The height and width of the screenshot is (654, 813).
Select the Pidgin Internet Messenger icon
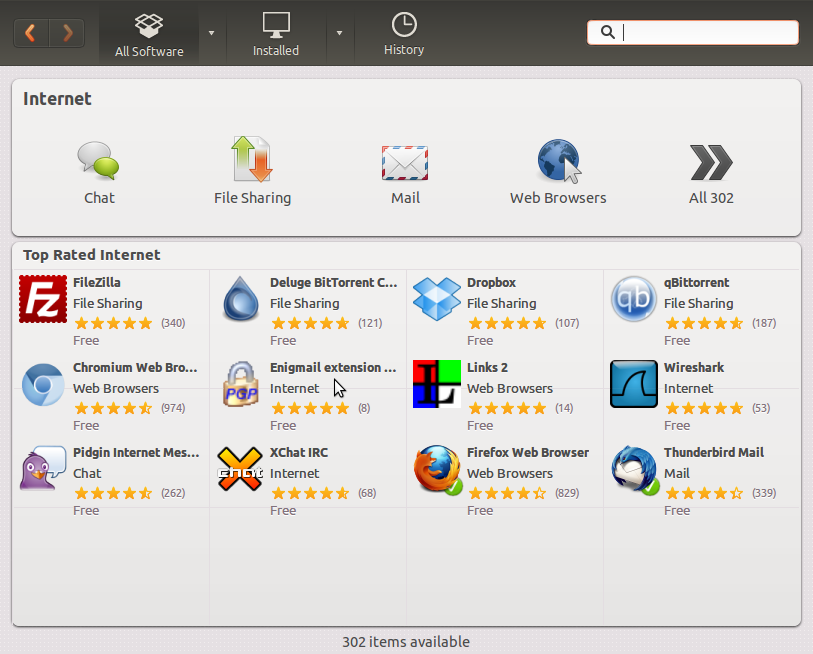tap(42, 468)
